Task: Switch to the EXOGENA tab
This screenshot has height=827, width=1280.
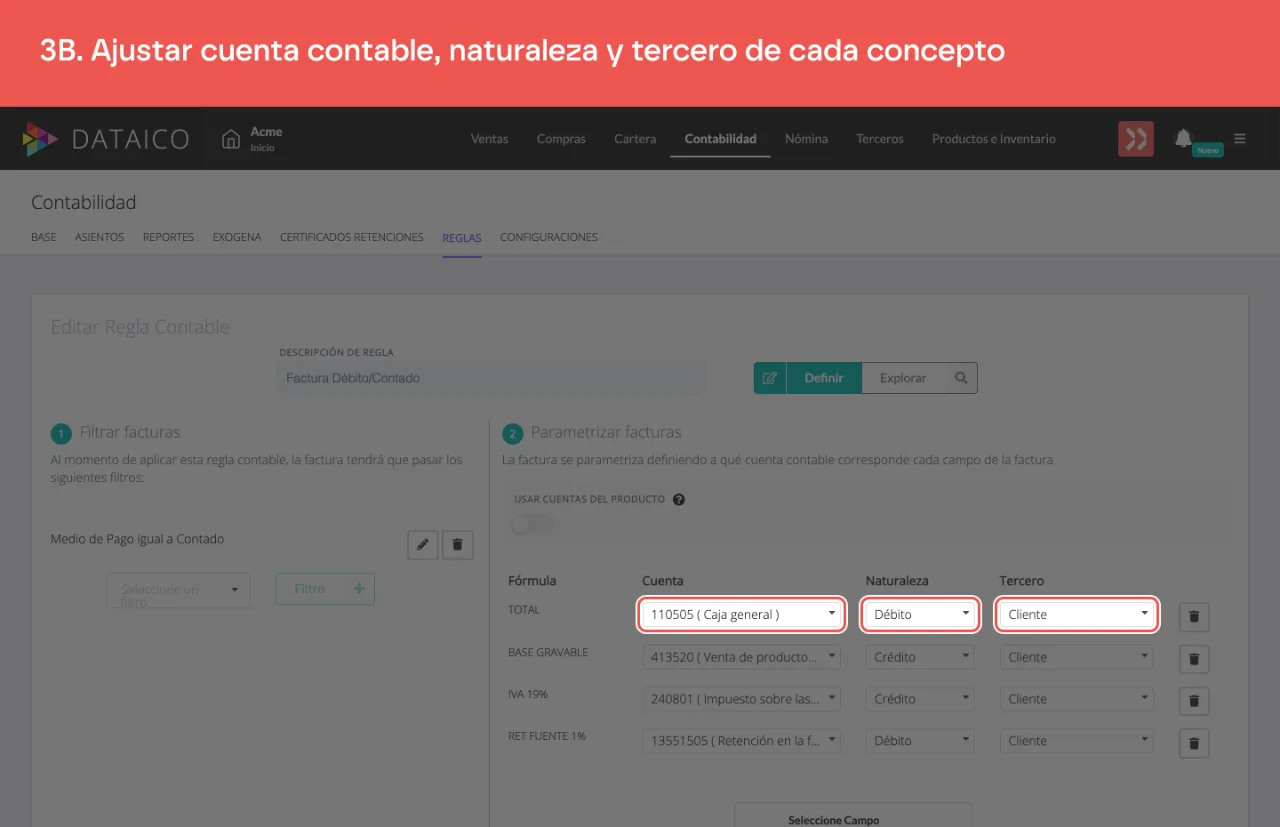Action: pyautogui.click(x=237, y=237)
